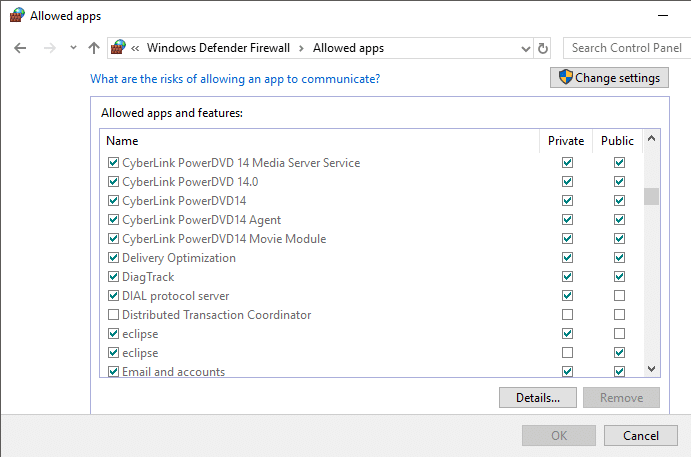Click the Back navigation arrow
The image size is (691, 457).
tap(20, 48)
